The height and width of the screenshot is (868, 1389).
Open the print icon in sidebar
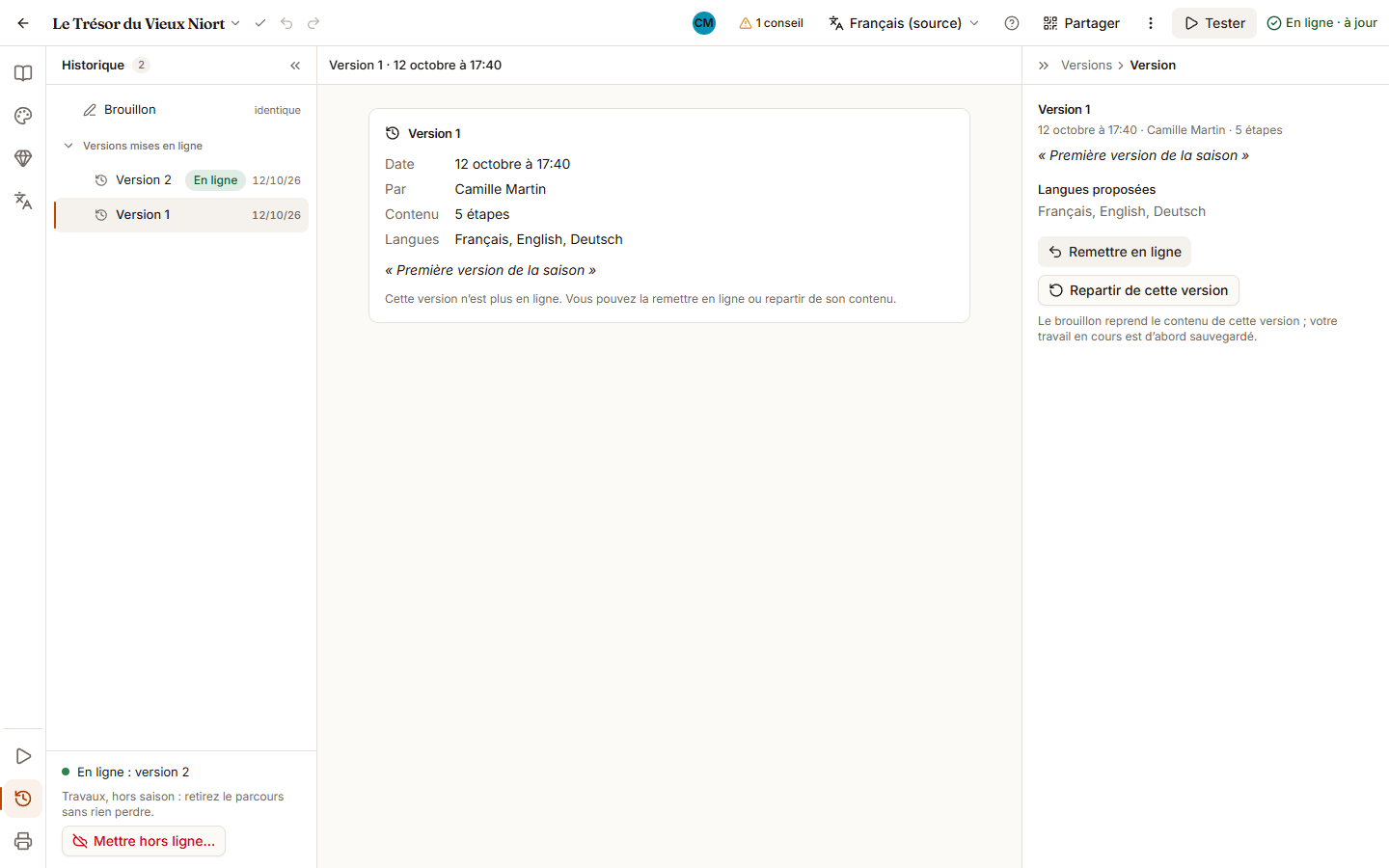[23, 841]
